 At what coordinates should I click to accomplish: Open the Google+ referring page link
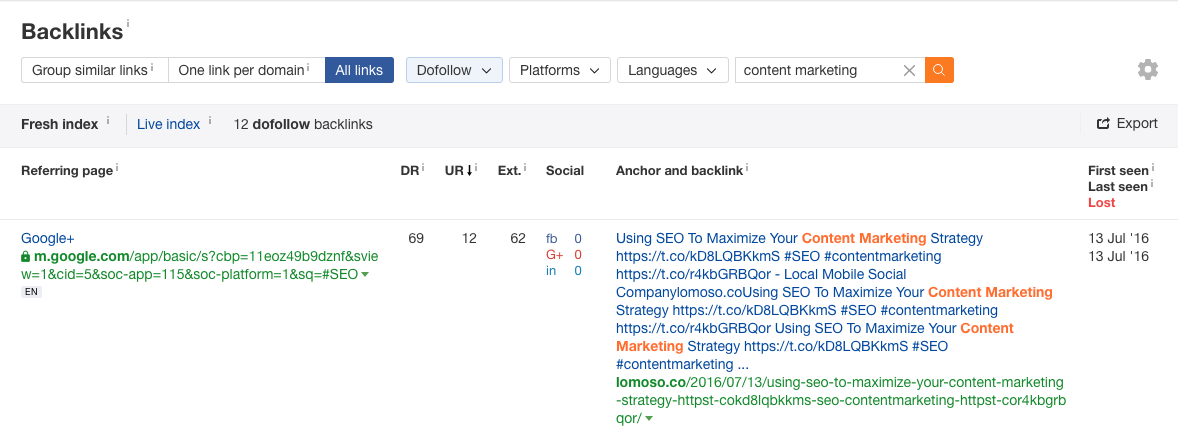tap(47, 238)
